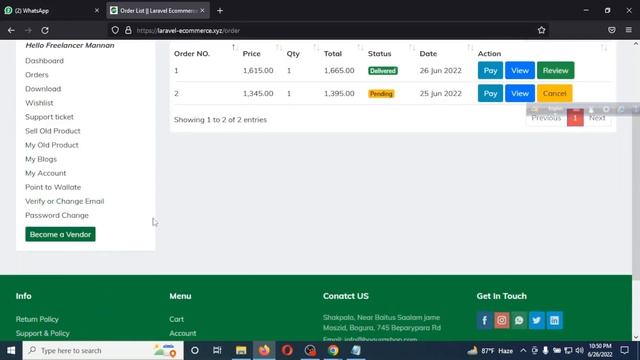The height and width of the screenshot is (360, 640).
Task: Open Opera browser from taskbar
Action: click(x=287, y=350)
